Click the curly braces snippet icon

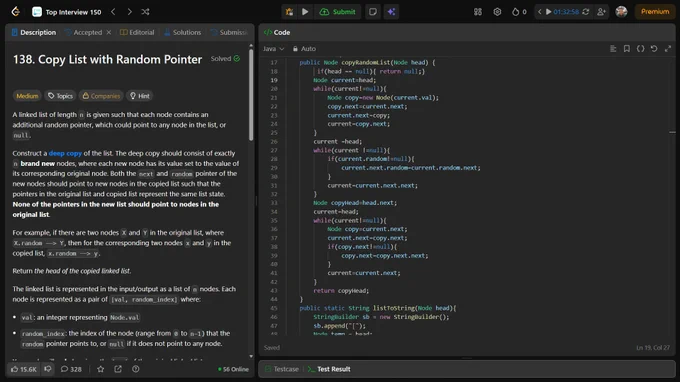[x=640, y=49]
